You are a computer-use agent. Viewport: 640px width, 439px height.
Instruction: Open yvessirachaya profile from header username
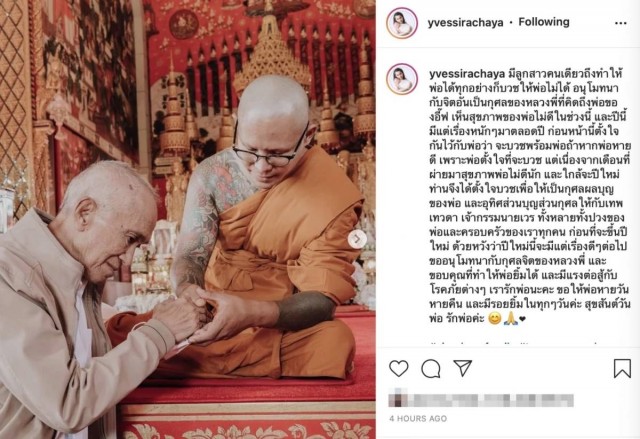[465, 22]
